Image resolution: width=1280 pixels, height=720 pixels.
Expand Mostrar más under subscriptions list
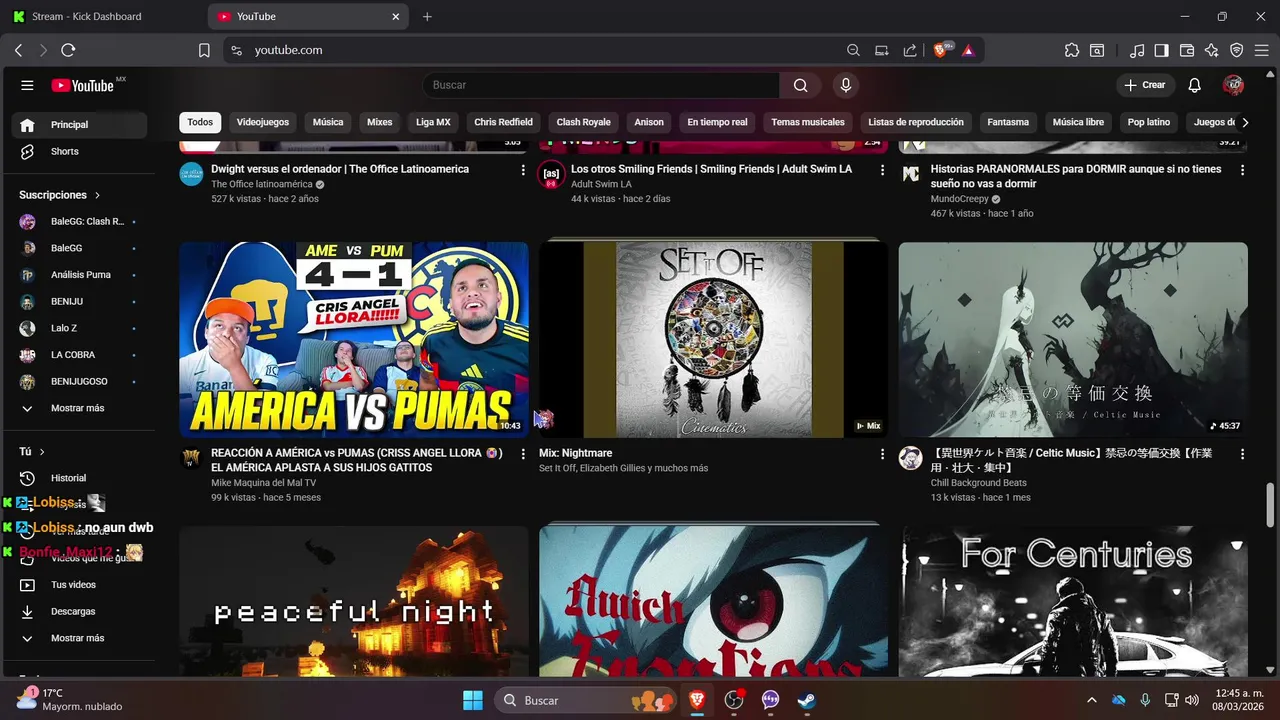(x=79, y=408)
